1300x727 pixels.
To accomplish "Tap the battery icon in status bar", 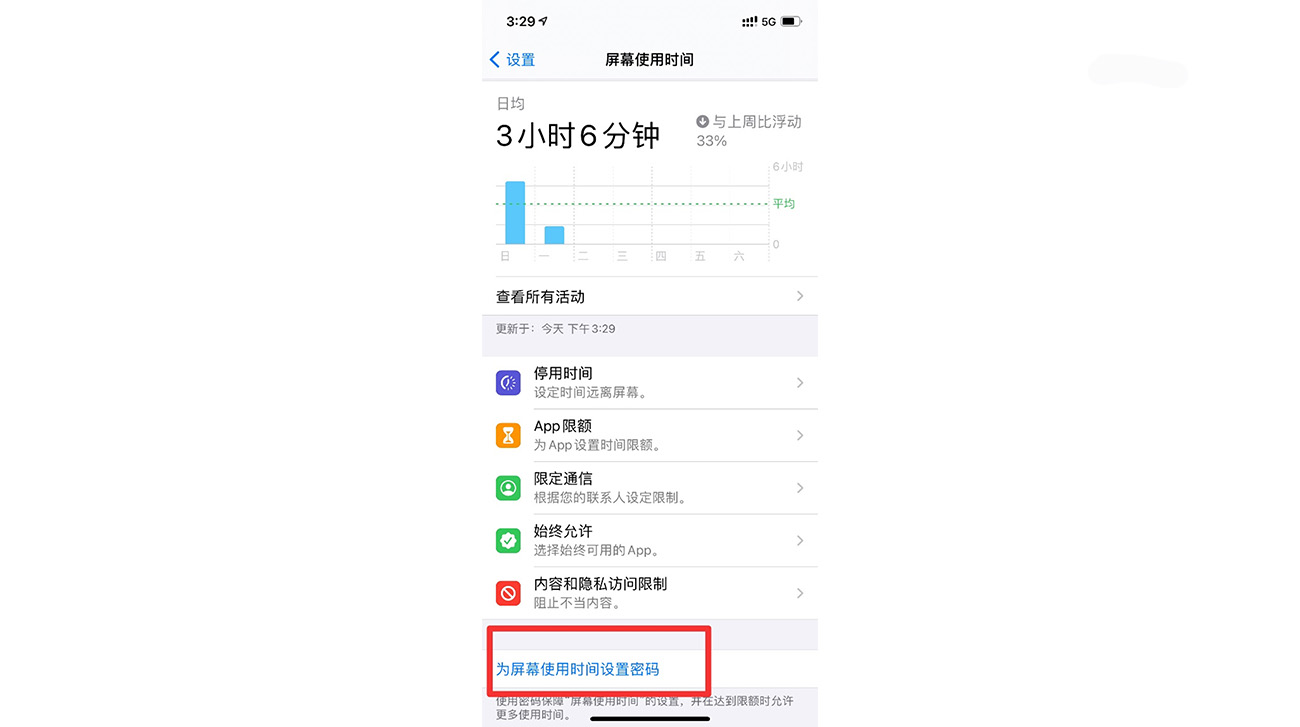I will (x=791, y=21).
